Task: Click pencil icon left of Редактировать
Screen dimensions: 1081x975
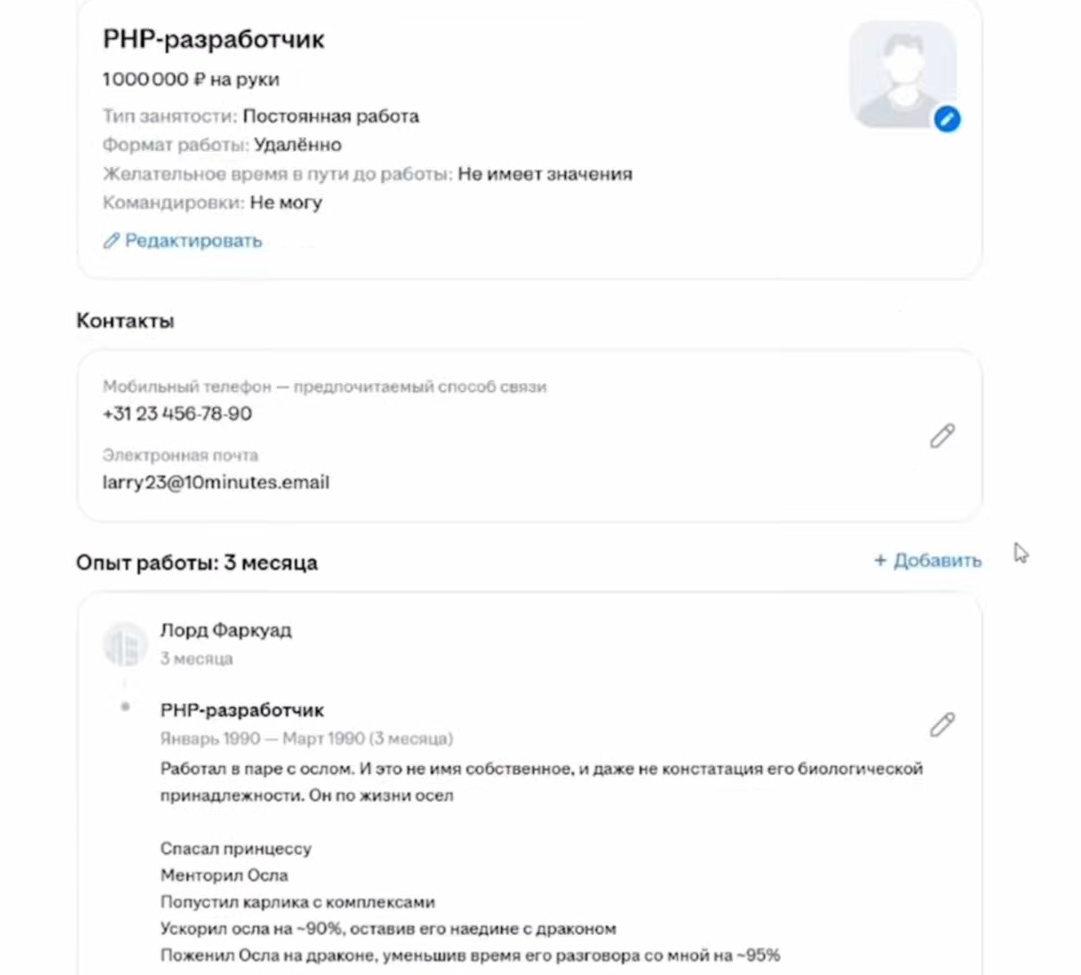Action: (111, 241)
